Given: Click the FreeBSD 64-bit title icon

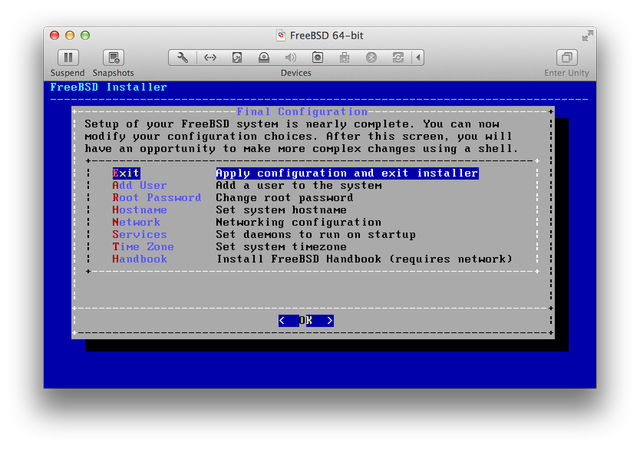Looking at the screenshot, I should 281,36.
